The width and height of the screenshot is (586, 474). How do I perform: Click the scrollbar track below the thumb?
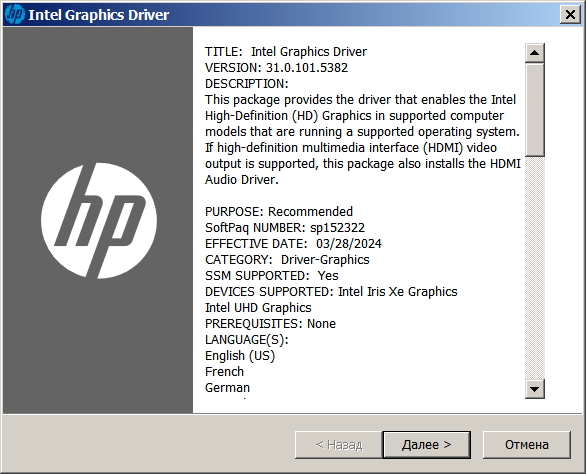point(534,268)
